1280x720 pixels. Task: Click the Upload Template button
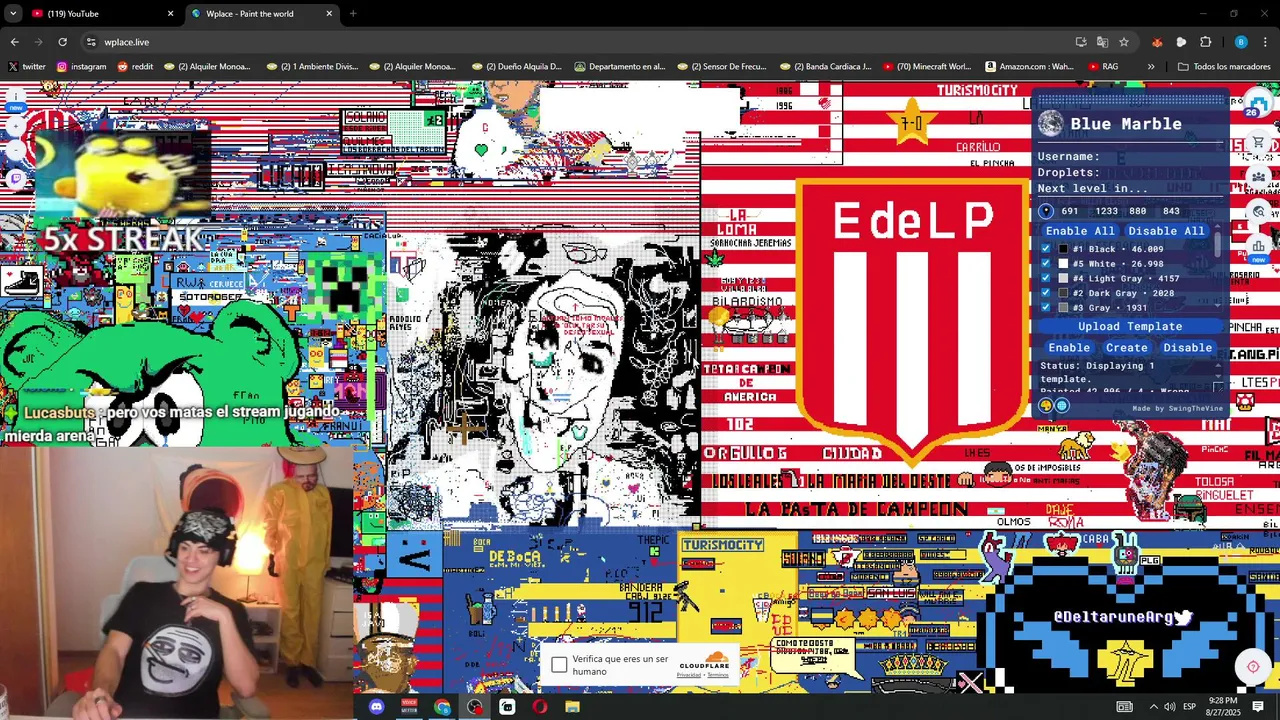click(1130, 327)
